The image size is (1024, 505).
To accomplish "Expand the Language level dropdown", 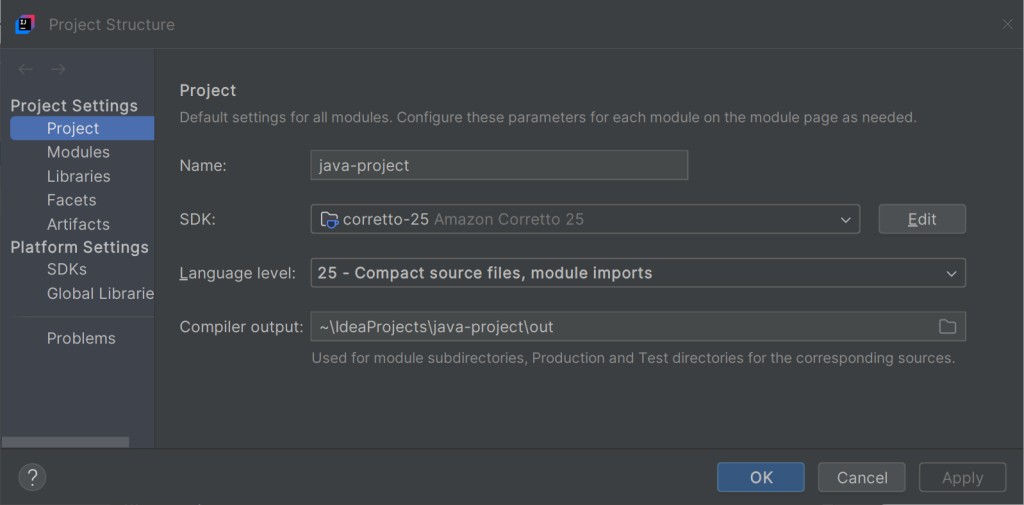I will 950,273.
